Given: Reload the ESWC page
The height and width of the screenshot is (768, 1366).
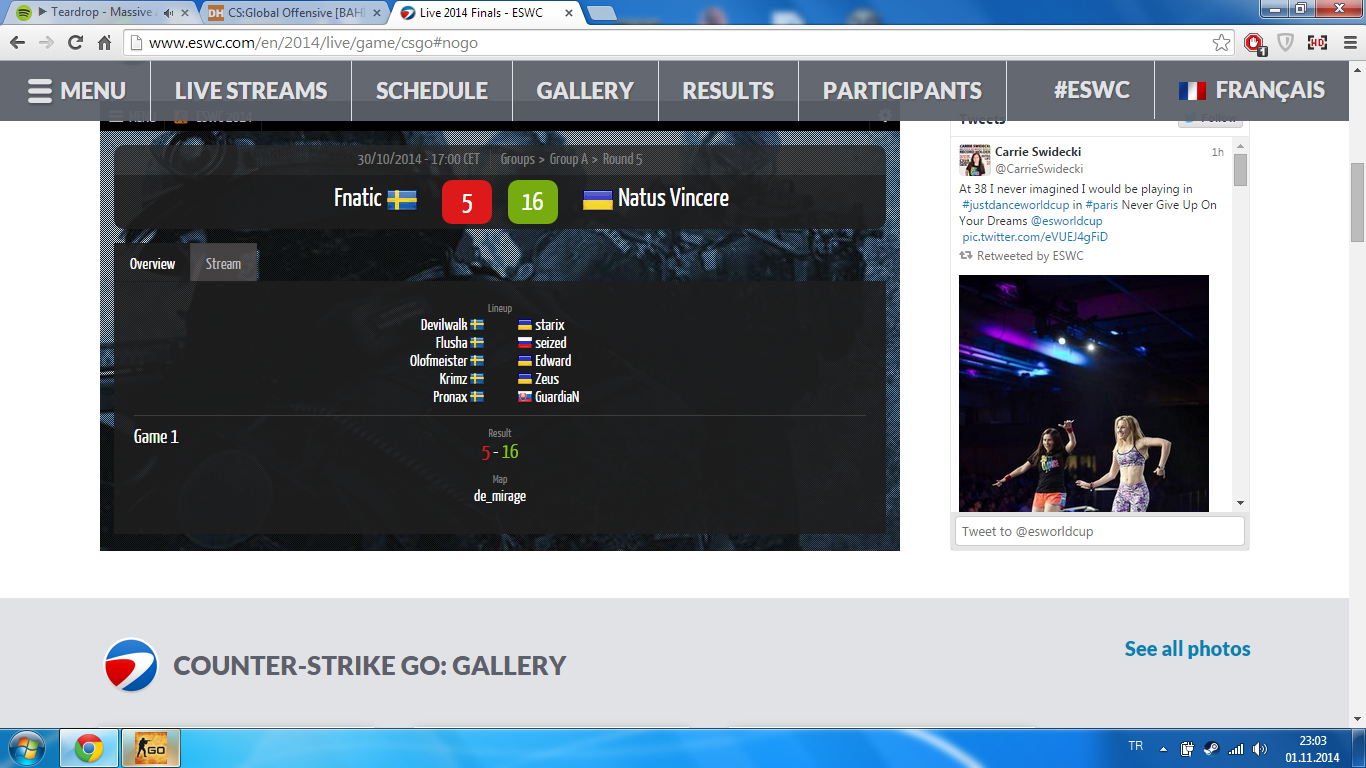Looking at the screenshot, I should 75,43.
